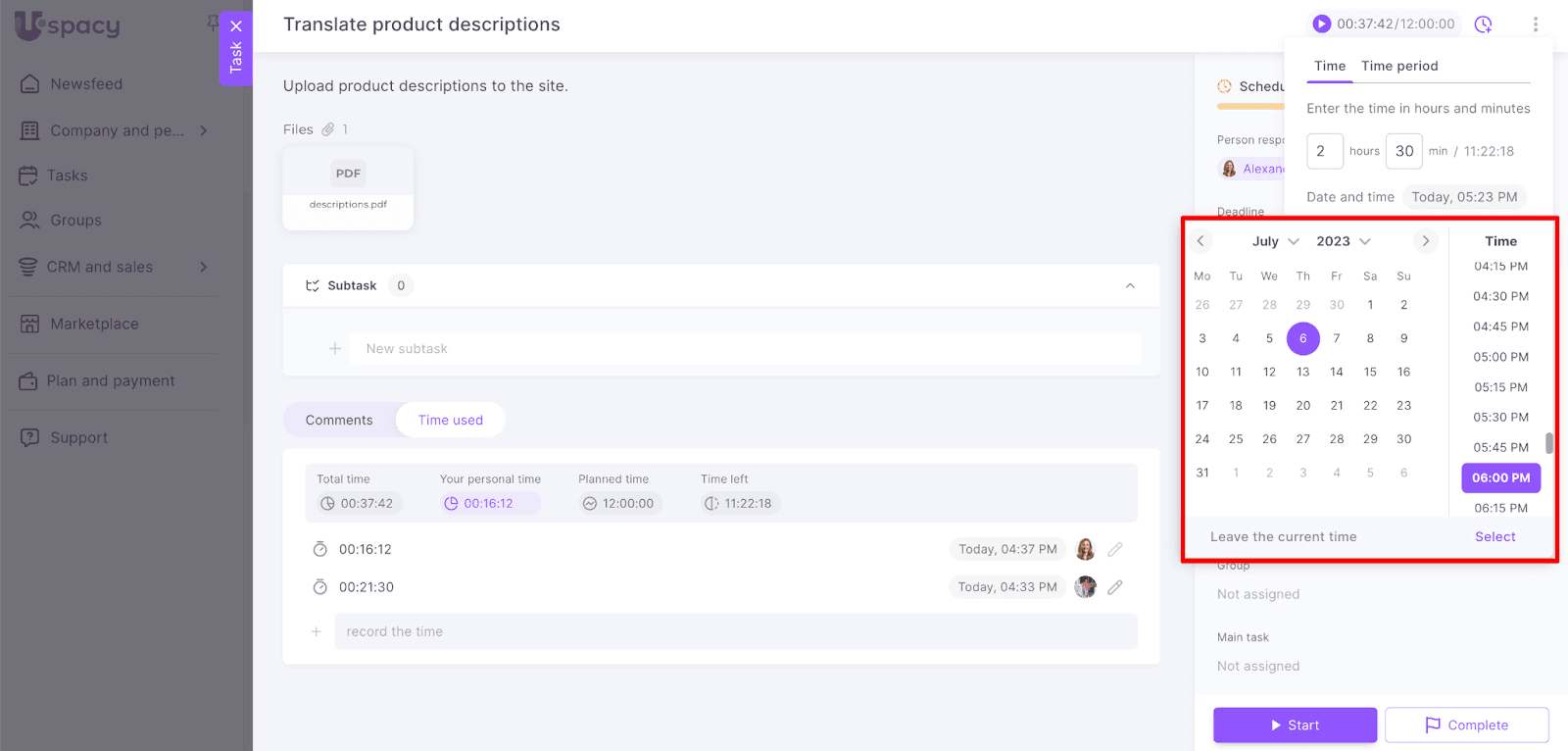1568x751 pixels.
Task: Open Newsfeed from sidebar
Action: (x=86, y=84)
